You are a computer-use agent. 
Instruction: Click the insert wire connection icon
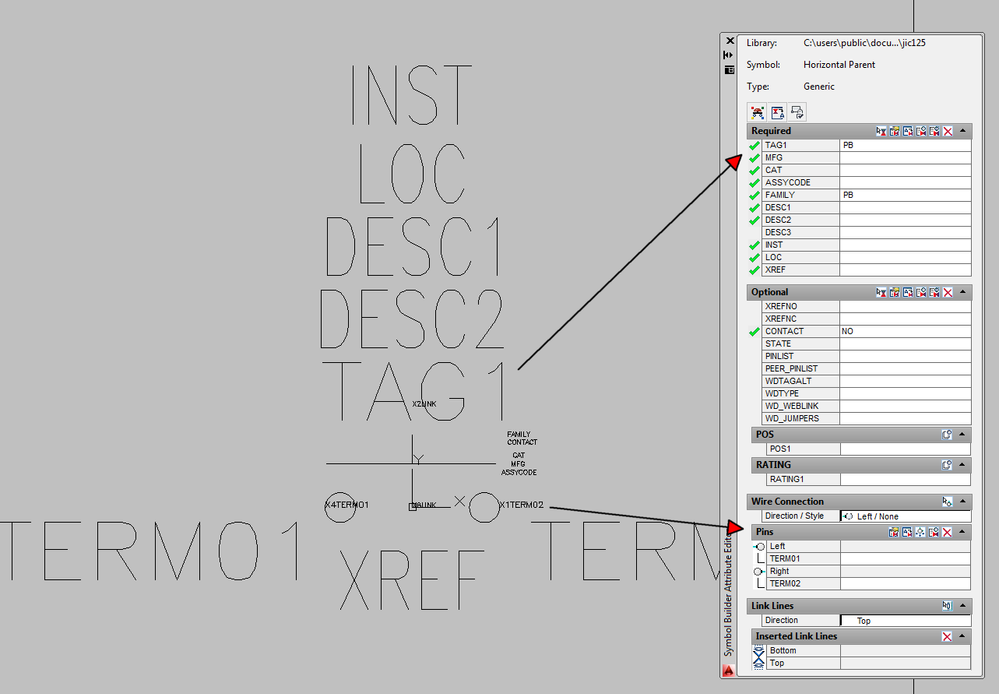947,502
